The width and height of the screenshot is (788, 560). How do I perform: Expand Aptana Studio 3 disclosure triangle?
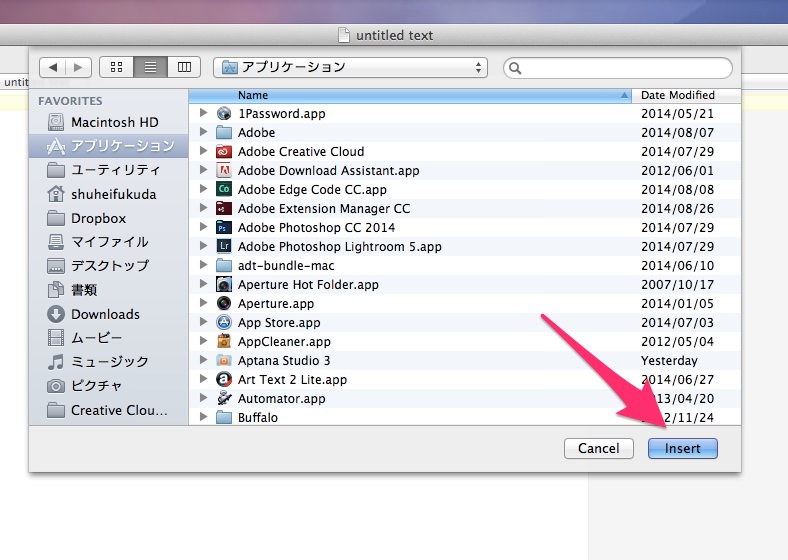203,359
